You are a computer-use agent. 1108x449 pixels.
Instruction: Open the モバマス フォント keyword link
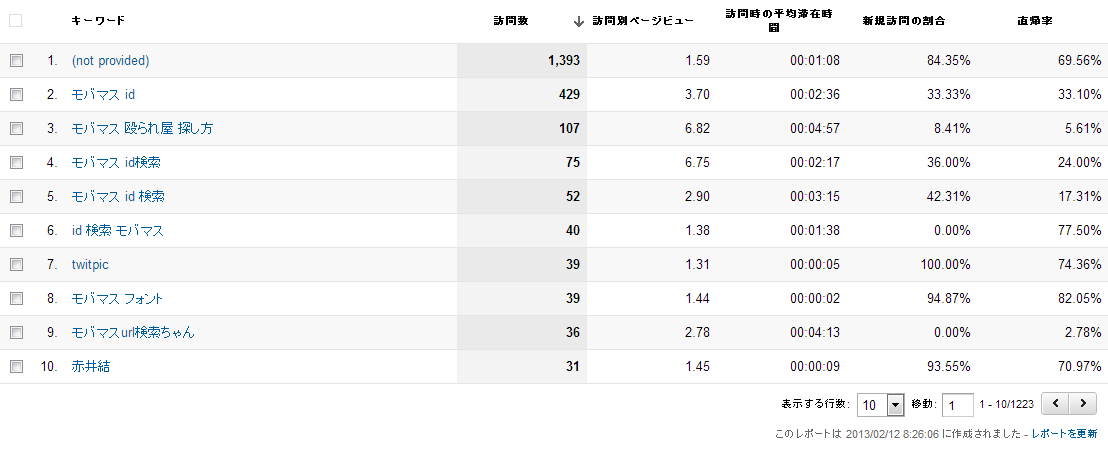[x=117, y=299]
